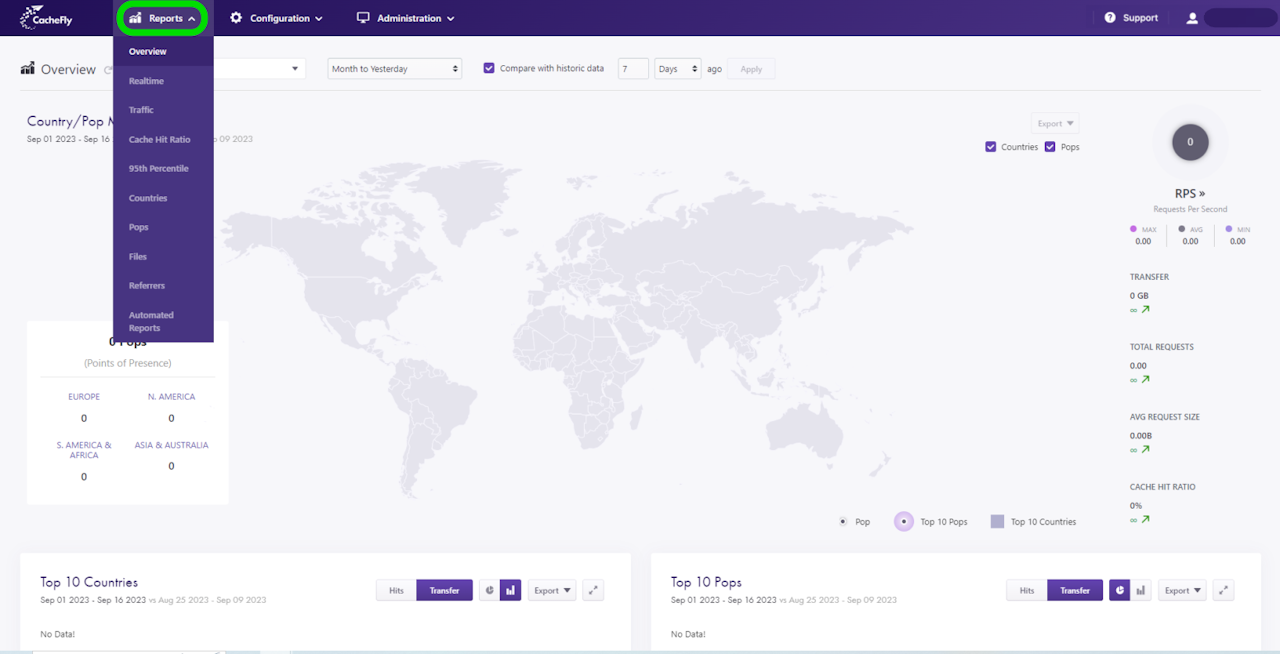The width and height of the screenshot is (1280, 654).
Task: Open the Top 10 Pops Export dropdown
Action: point(1181,591)
